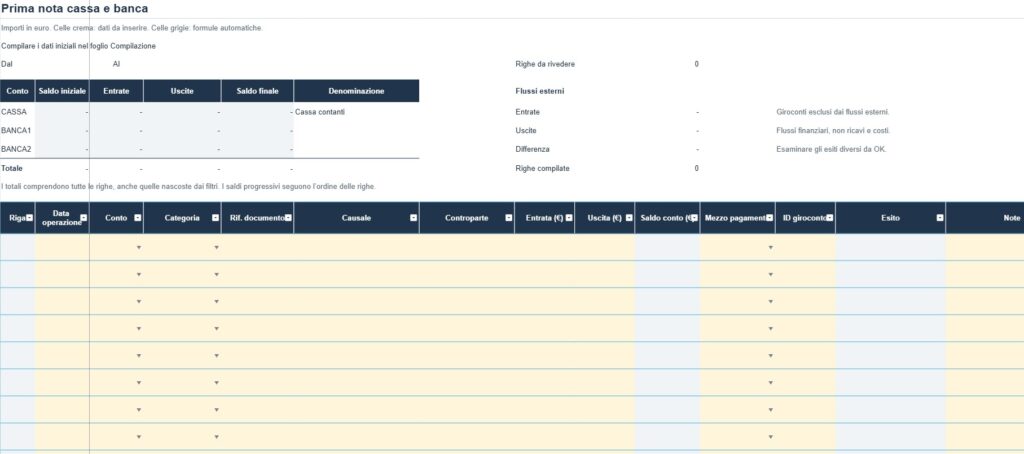1024x454 pixels.
Task: Open the Entrata (€) filter button
Action: tap(569, 218)
